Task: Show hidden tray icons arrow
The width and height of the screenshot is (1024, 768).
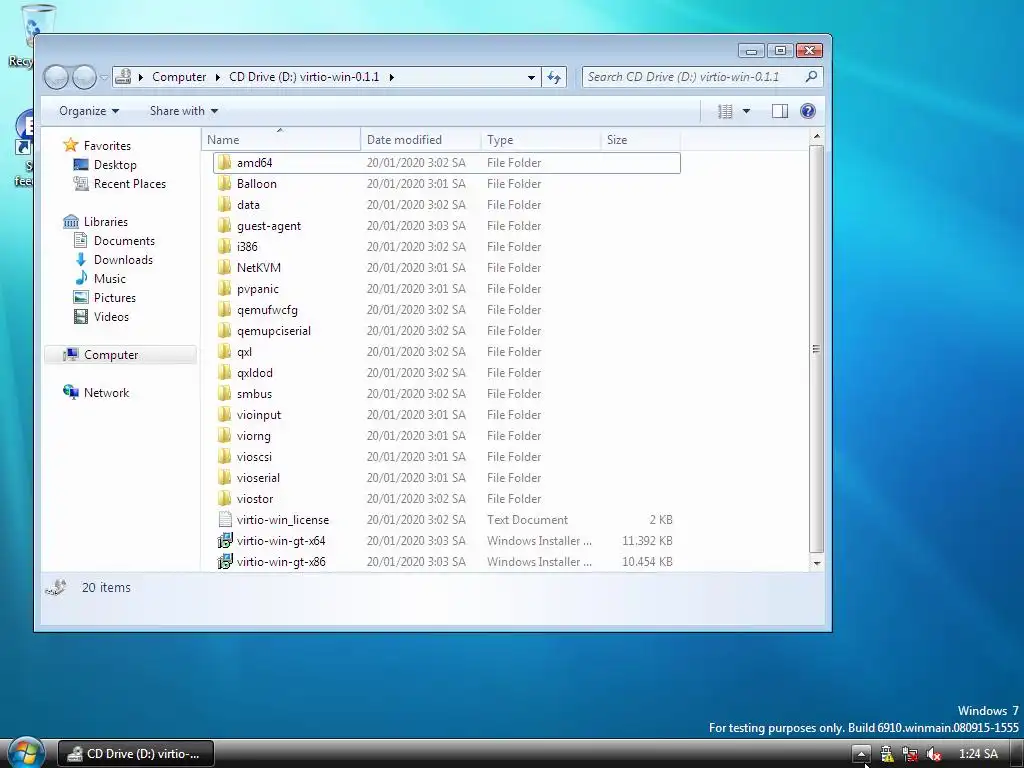Action: click(x=861, y=754)
